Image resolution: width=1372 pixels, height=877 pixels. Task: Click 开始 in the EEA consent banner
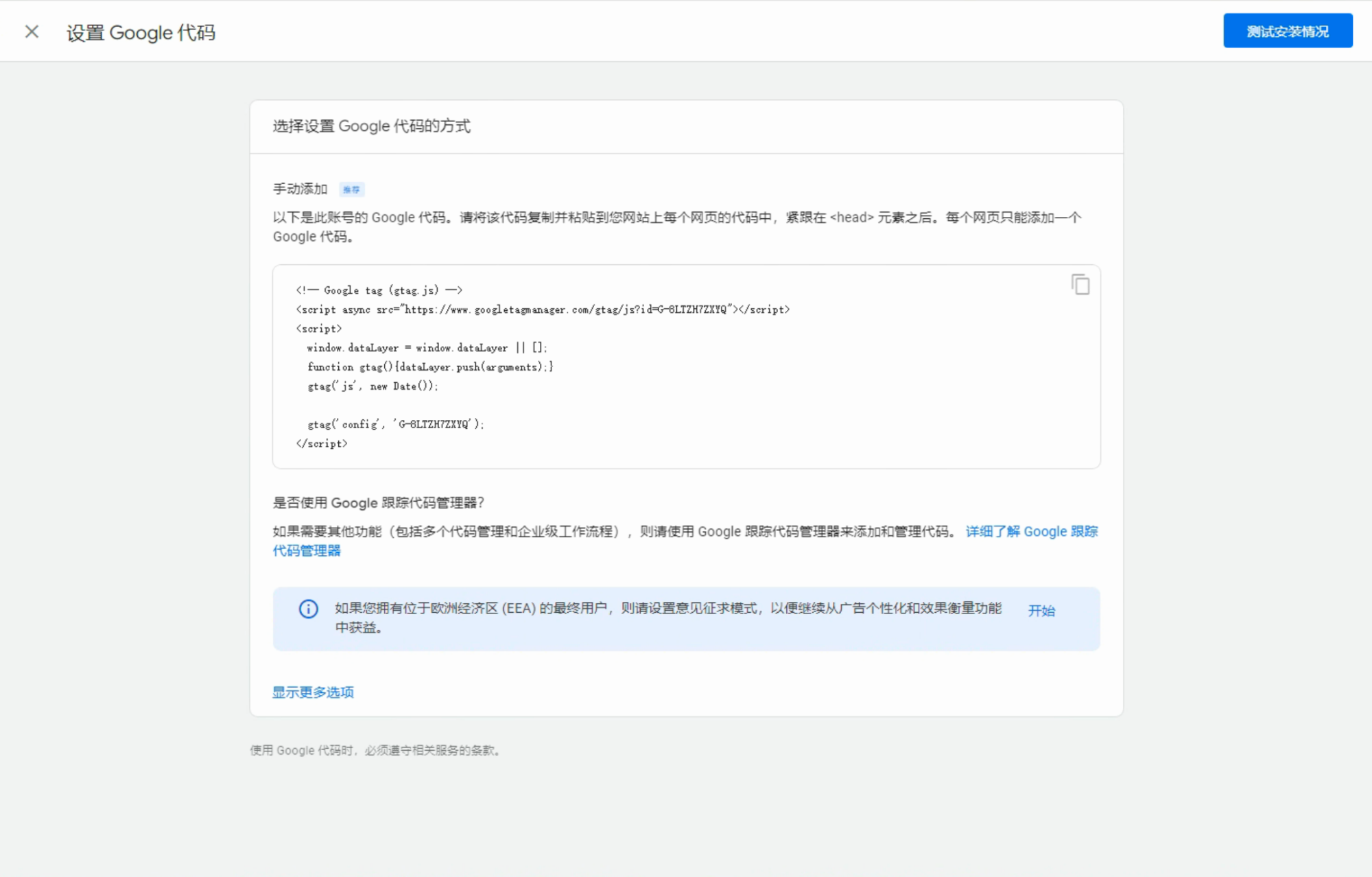coord(1041,610)
